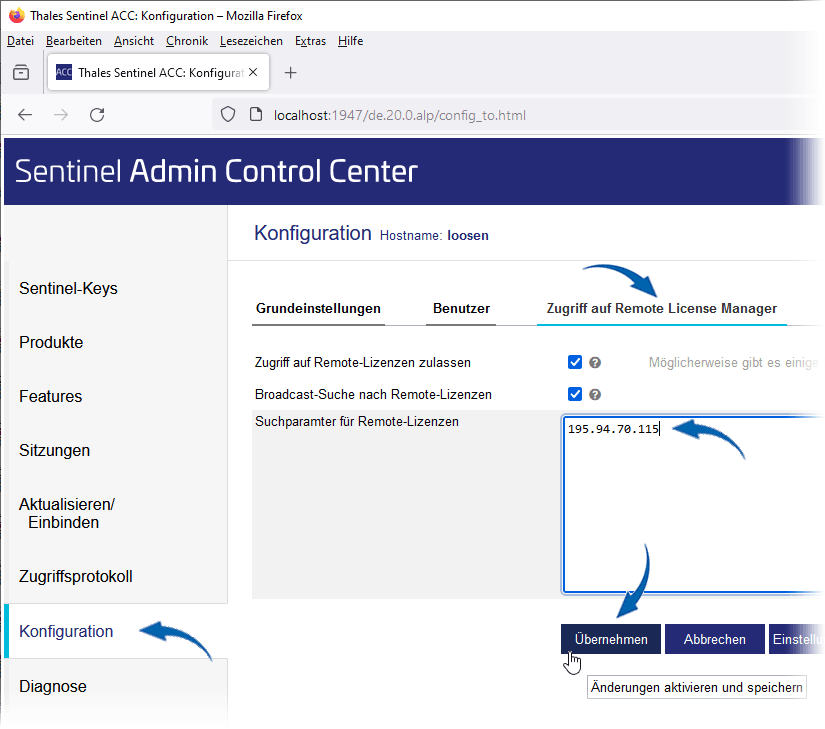The height and width of the screenshot is (729, 825).
Task: Reload the current page
Action: 97,115
